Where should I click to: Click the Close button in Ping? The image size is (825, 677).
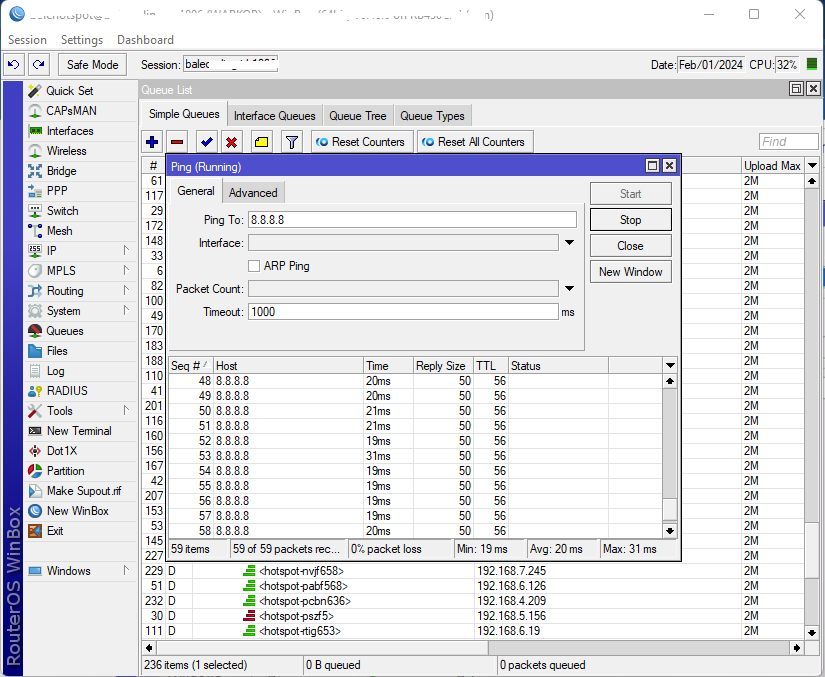click(x=630, y=246)
